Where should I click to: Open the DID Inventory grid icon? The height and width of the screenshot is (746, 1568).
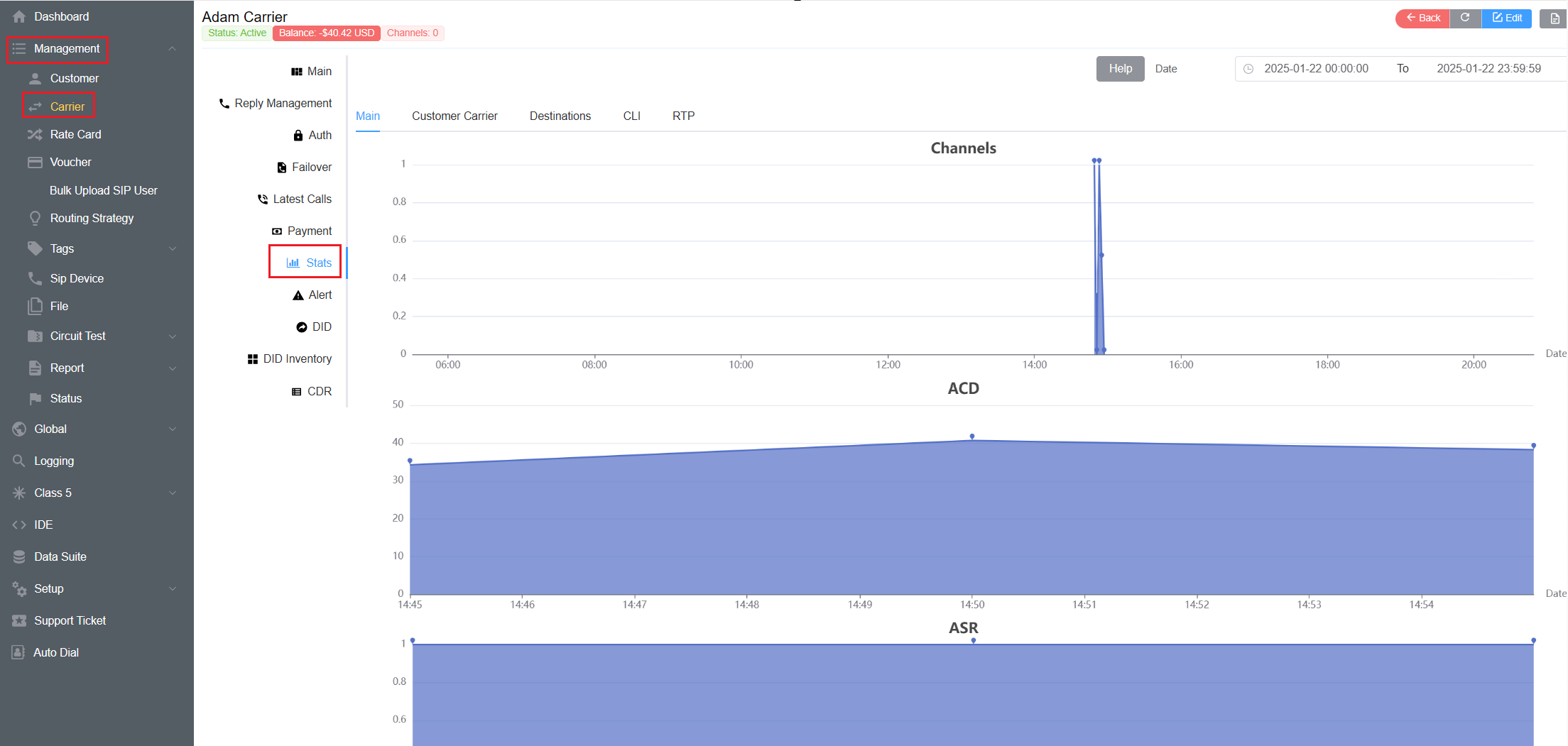[252, 359]
